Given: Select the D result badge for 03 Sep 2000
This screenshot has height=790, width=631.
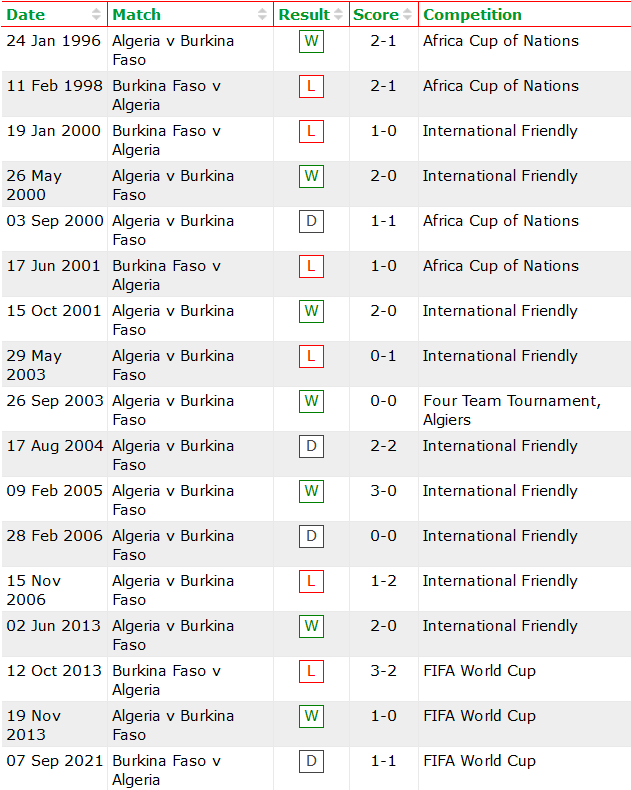Looking at the screenshot, I should click(x=311, y=222).
